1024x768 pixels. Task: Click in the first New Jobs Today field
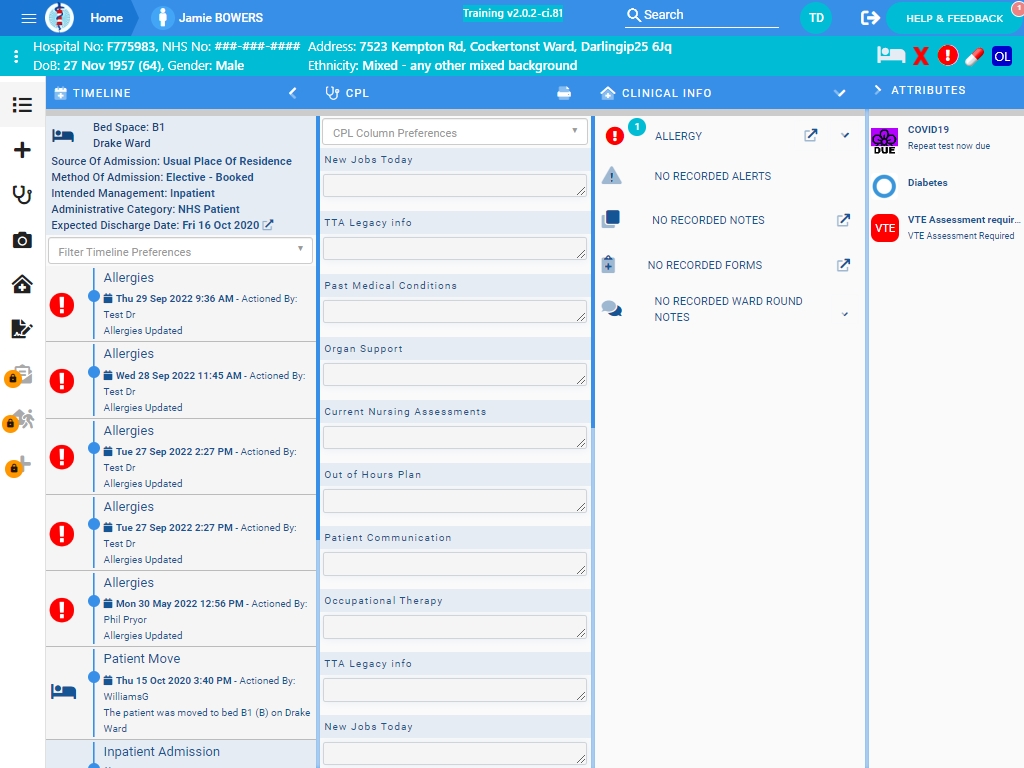click(x=455, y=185)
